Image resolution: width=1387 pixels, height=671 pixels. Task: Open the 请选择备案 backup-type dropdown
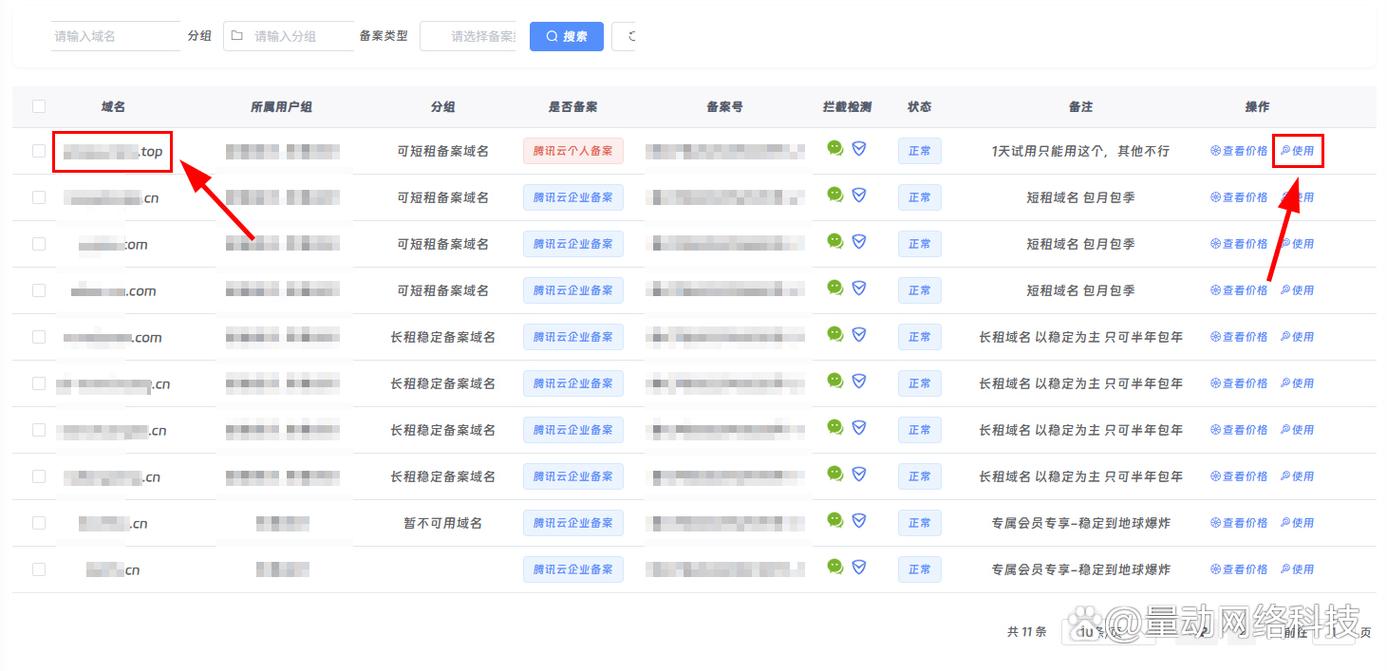click(x=468, y=35)
